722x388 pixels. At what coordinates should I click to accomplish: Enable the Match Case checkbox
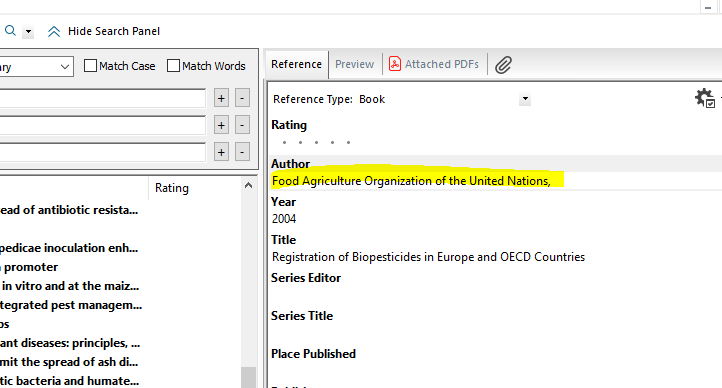(90, 66)
